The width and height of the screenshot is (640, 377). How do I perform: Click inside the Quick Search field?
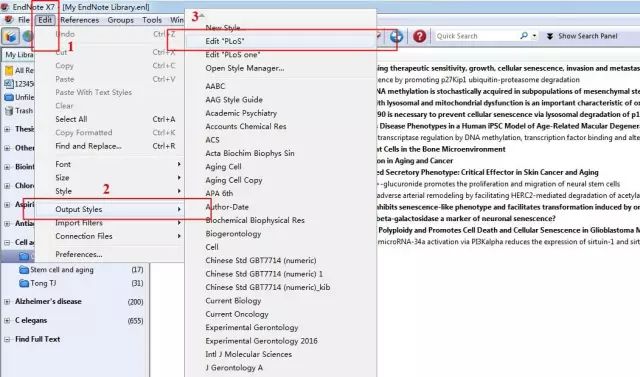click(476, 36)
